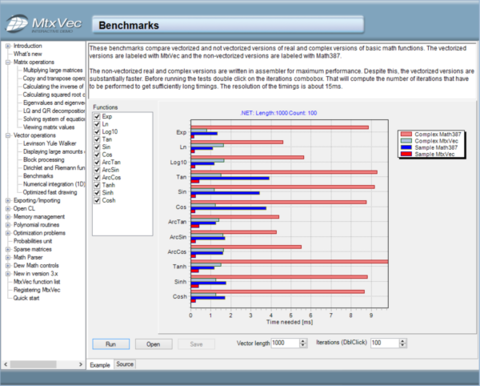Click the MtxVec logo icon
480x386 pixels.
click(17, 24)
